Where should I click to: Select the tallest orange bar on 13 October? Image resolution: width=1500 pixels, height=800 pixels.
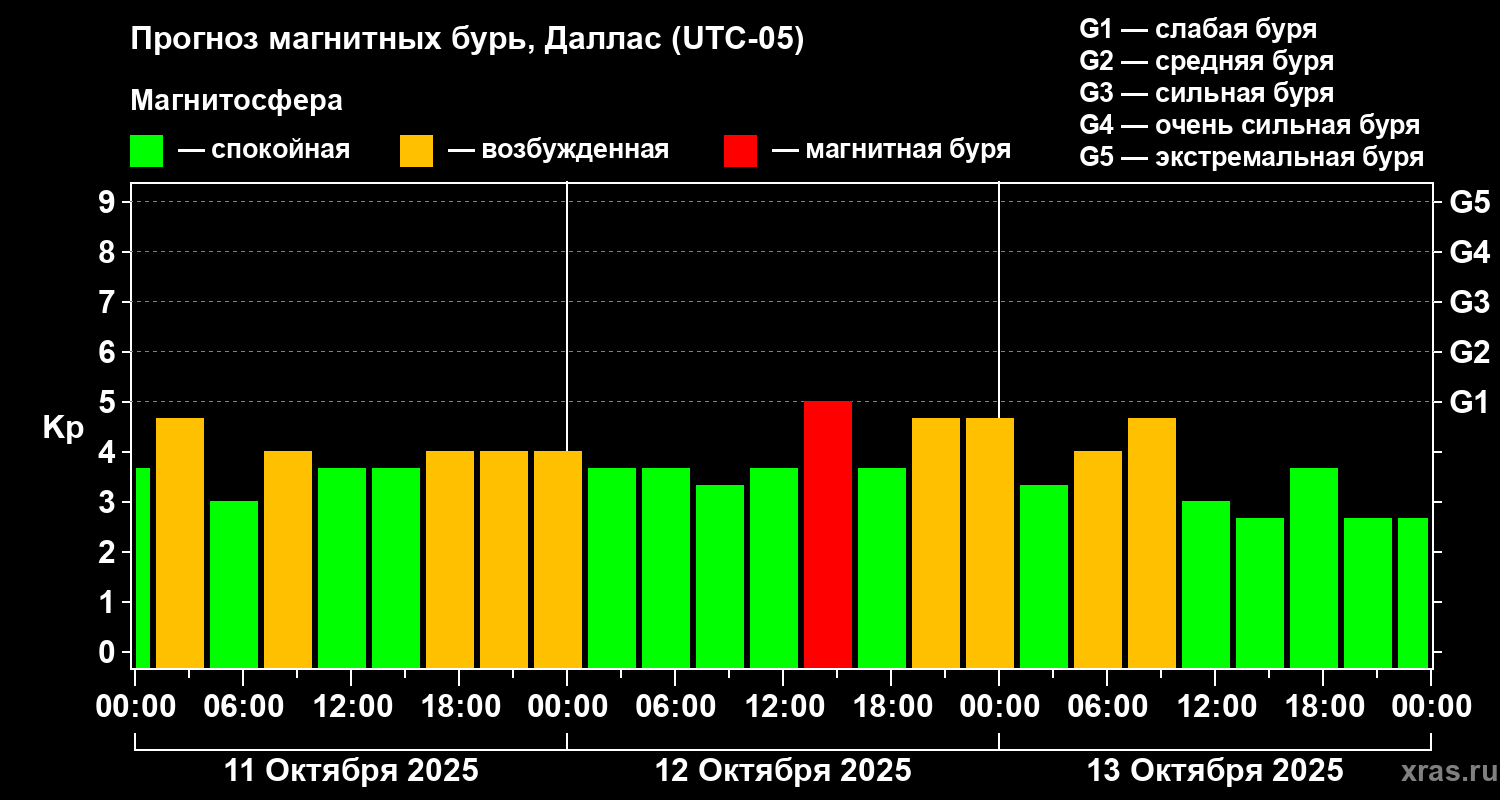tap(1152, 543)
